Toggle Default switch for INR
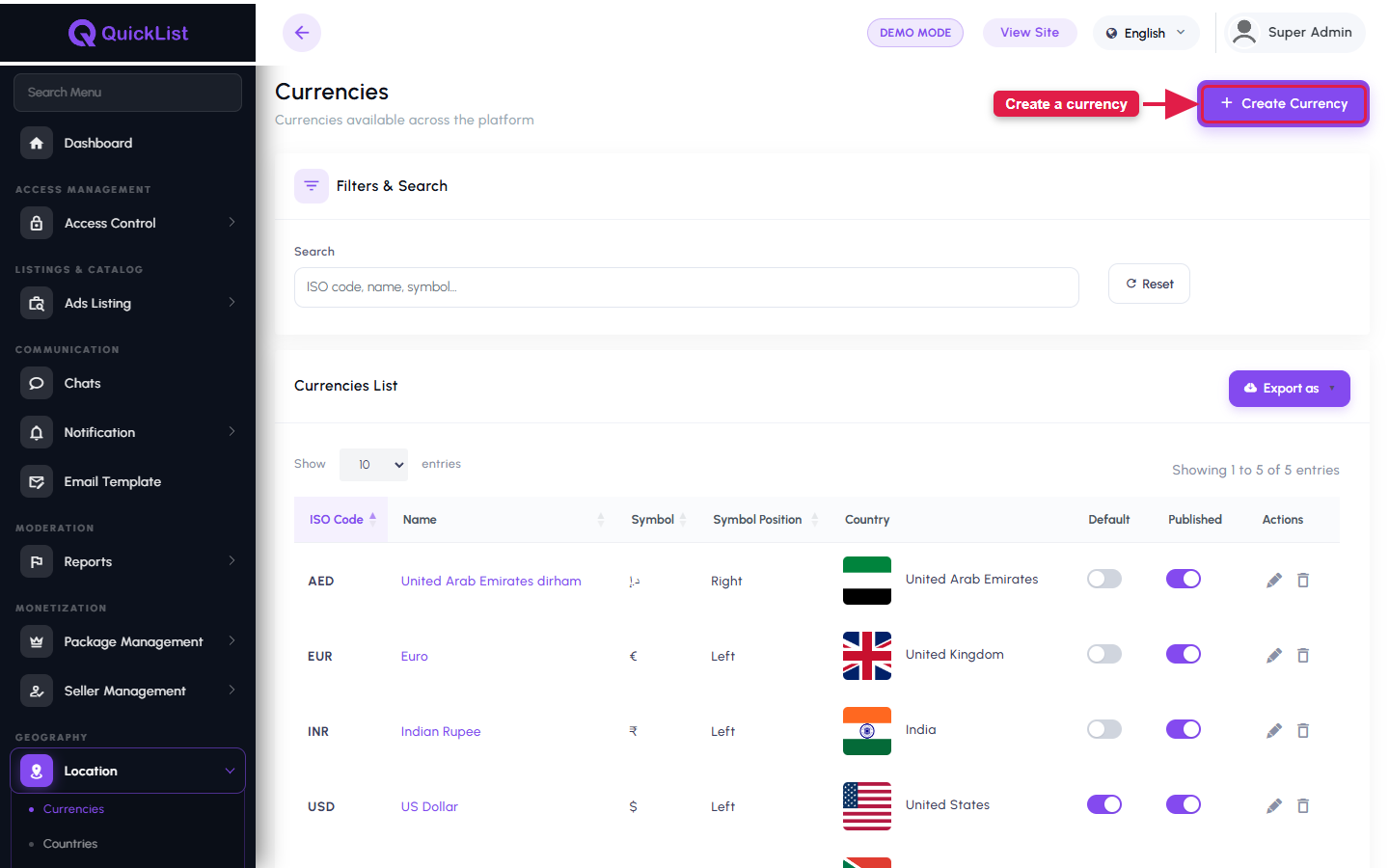The width and height of the screenshot is (1389, 868). click(1104, 729)
